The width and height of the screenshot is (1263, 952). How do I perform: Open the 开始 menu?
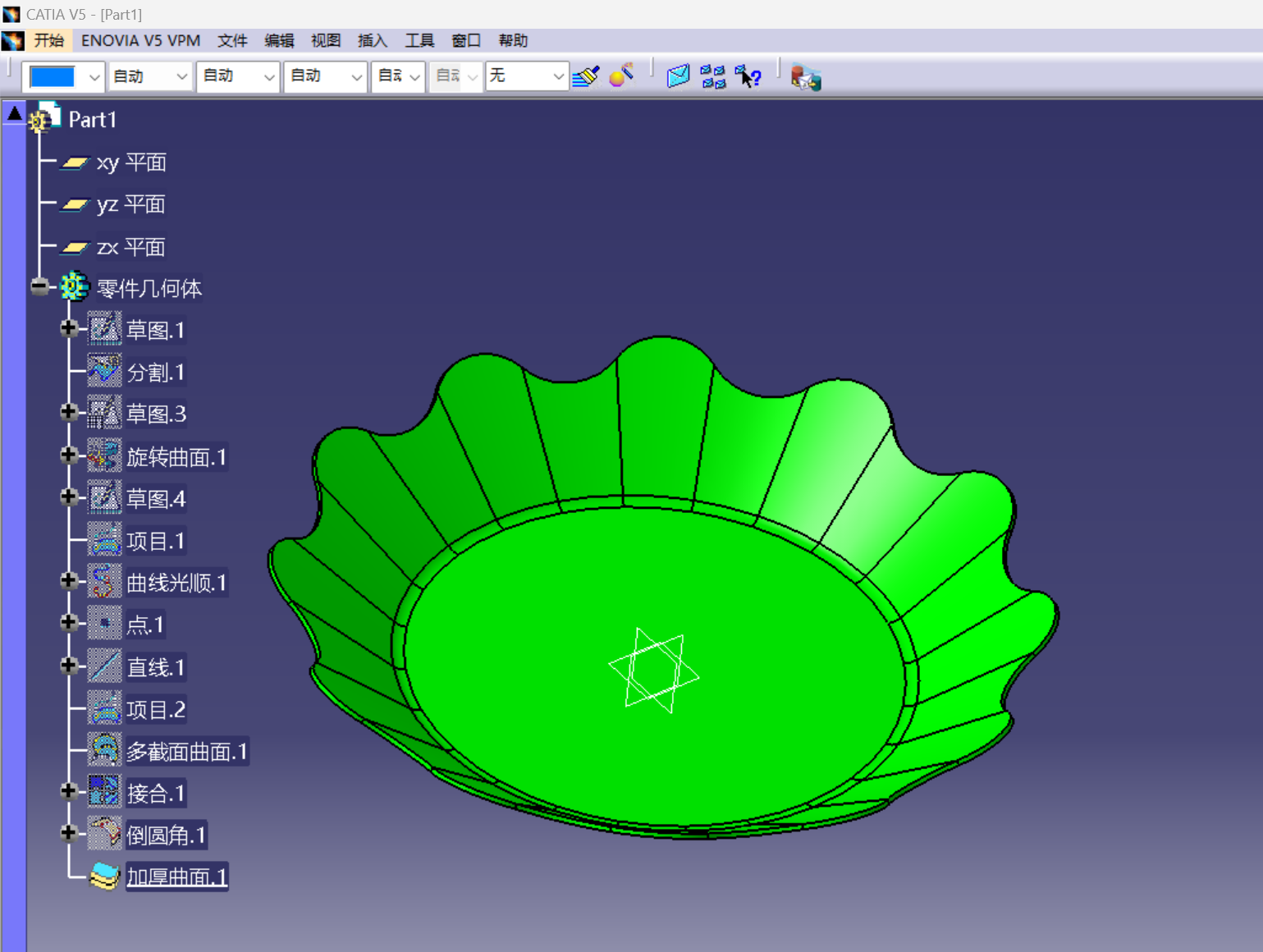[x=49, y=40]
